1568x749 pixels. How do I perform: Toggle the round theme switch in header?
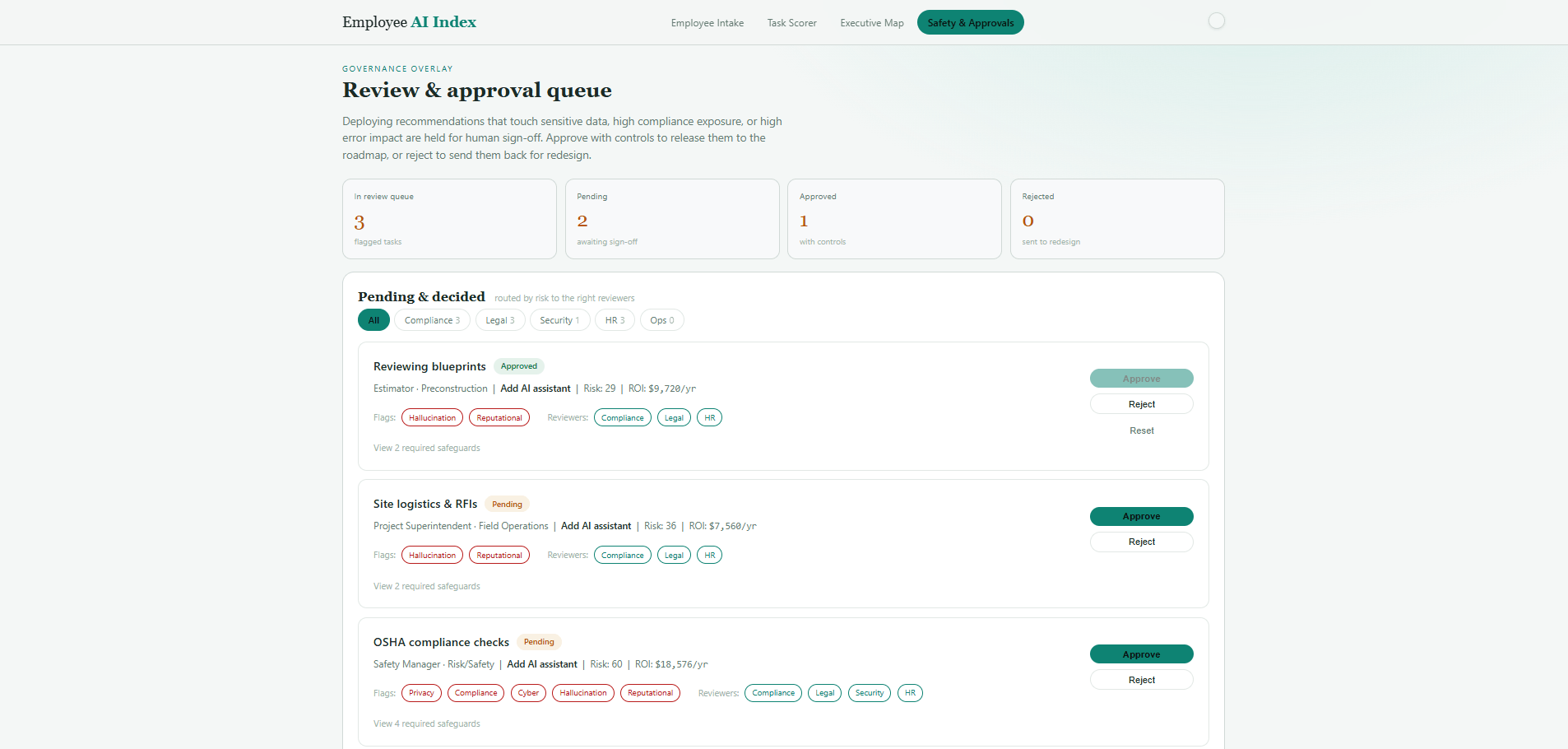[1216, 21]
